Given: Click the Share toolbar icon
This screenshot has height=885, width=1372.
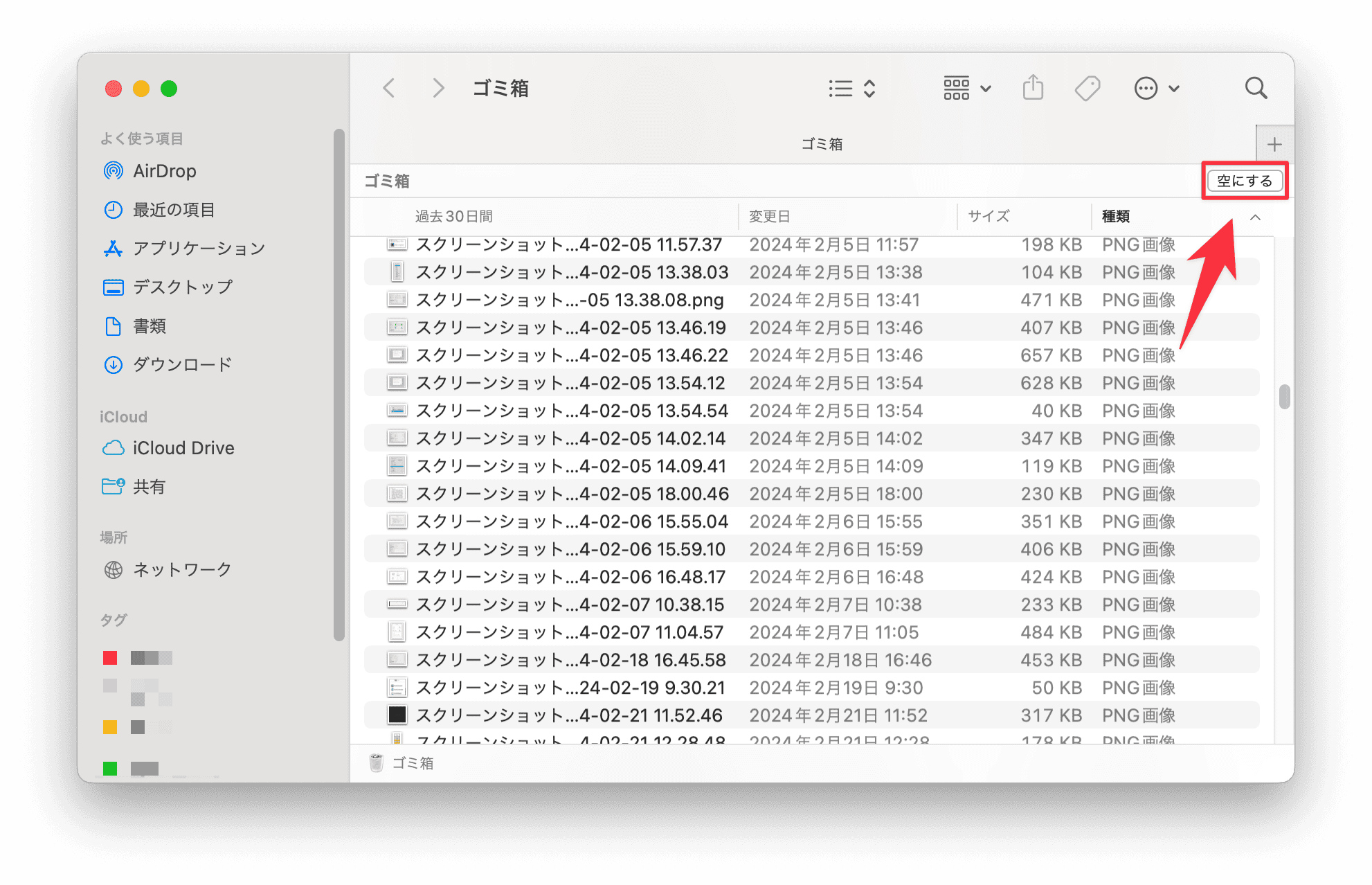Looking at the screenshot, I should click(1033, 88).
